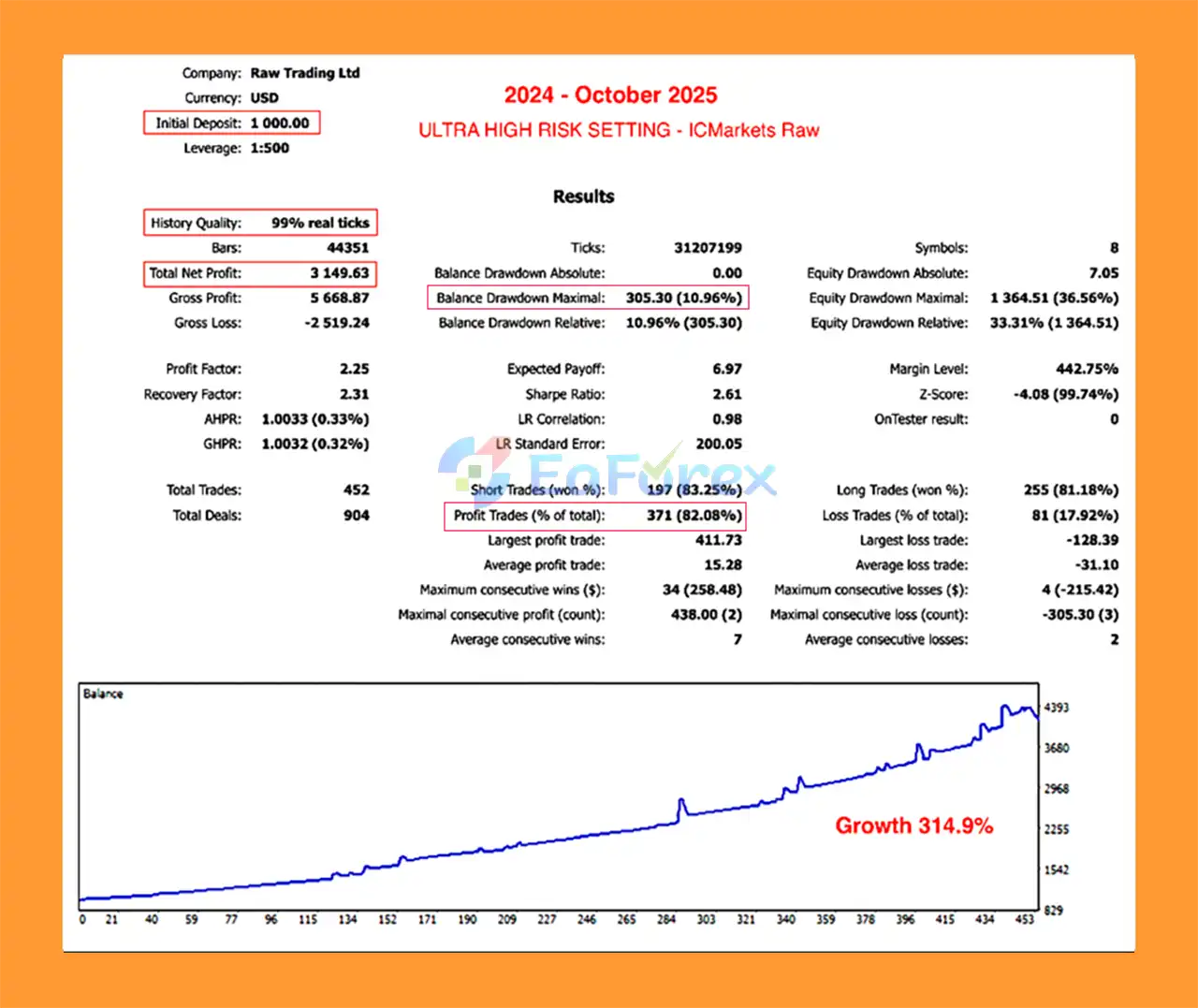
Task: Click the Results section heading
Action: click(x=583, y=197)
